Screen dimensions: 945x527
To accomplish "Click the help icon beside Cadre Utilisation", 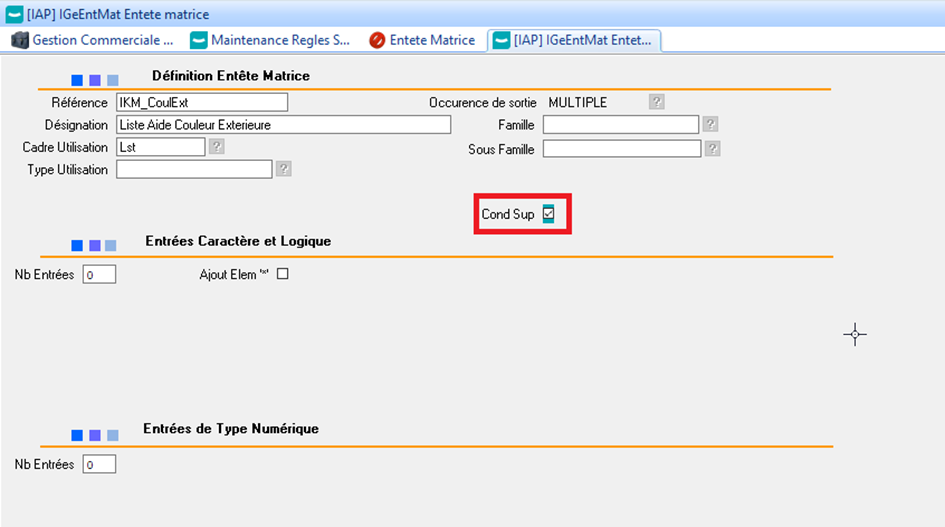I will pyautogui.click(x=216, y=147).
